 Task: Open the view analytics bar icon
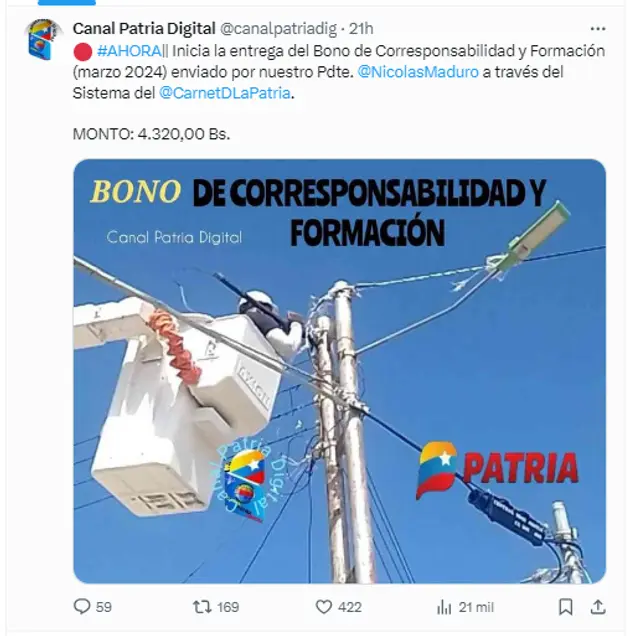[444, 607]
